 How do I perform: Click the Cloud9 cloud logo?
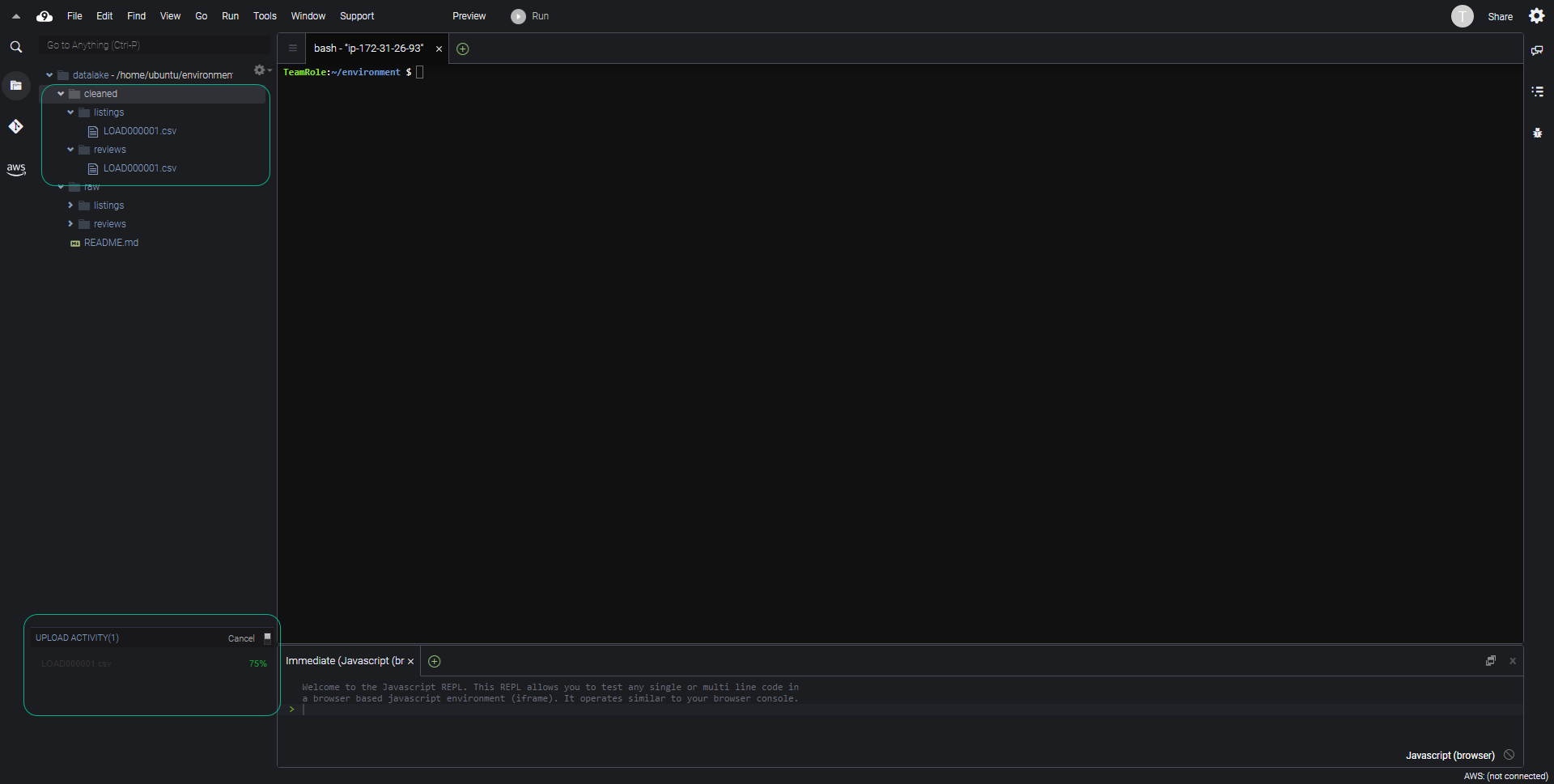45,16
